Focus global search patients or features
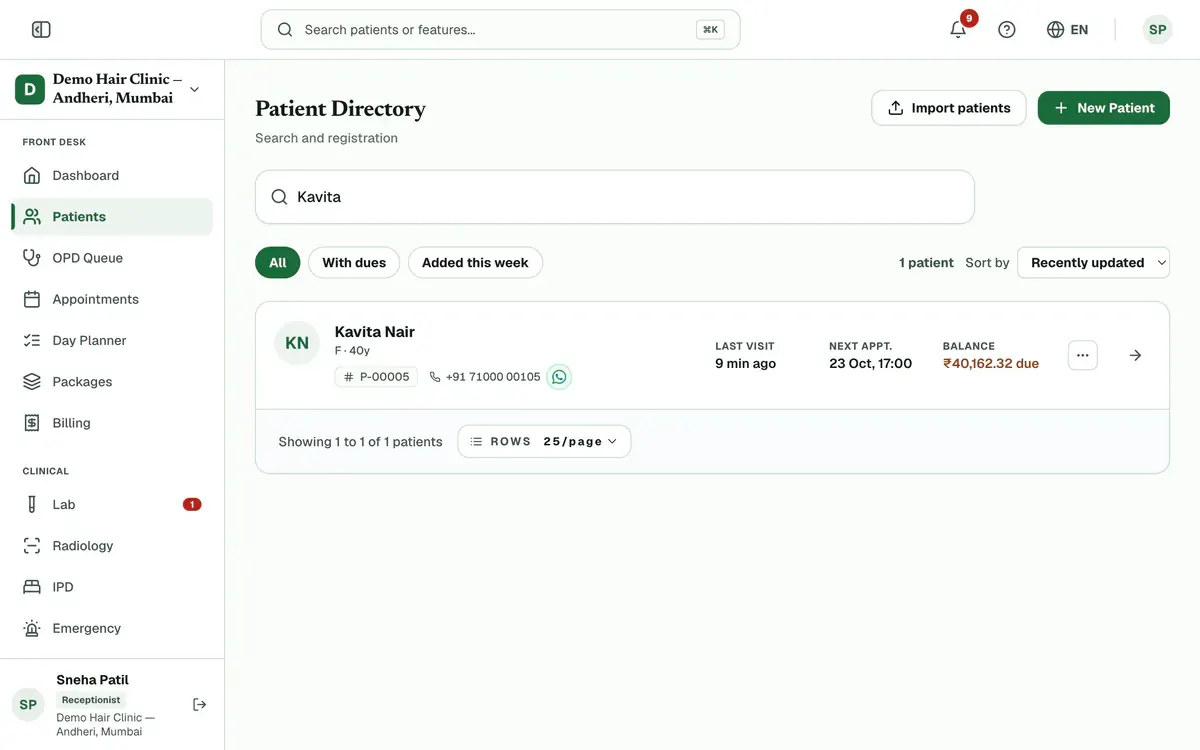Screen dimensions: 1200x750 click(x=500, y=30)
